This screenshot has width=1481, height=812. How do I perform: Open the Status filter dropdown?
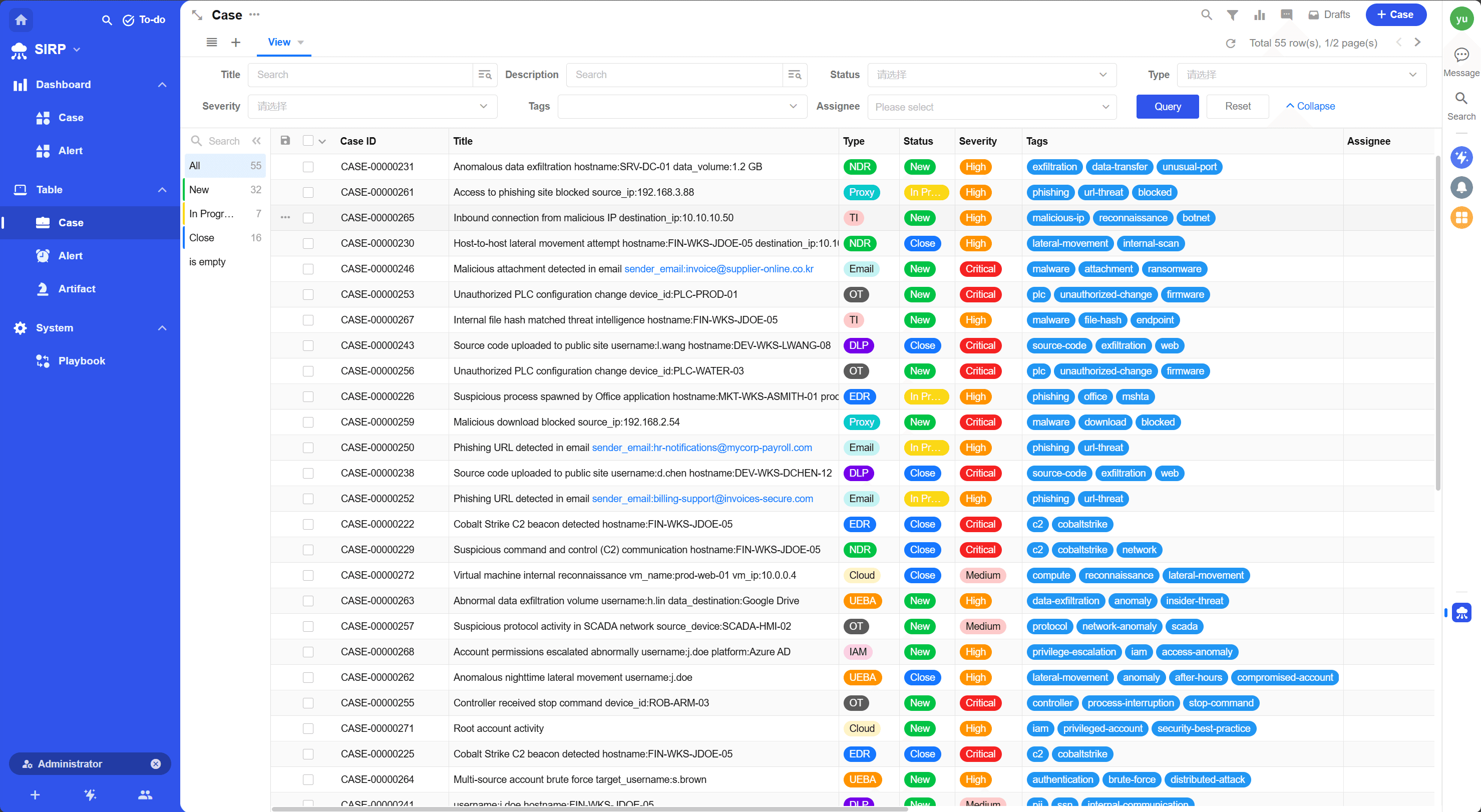point(991,75)
